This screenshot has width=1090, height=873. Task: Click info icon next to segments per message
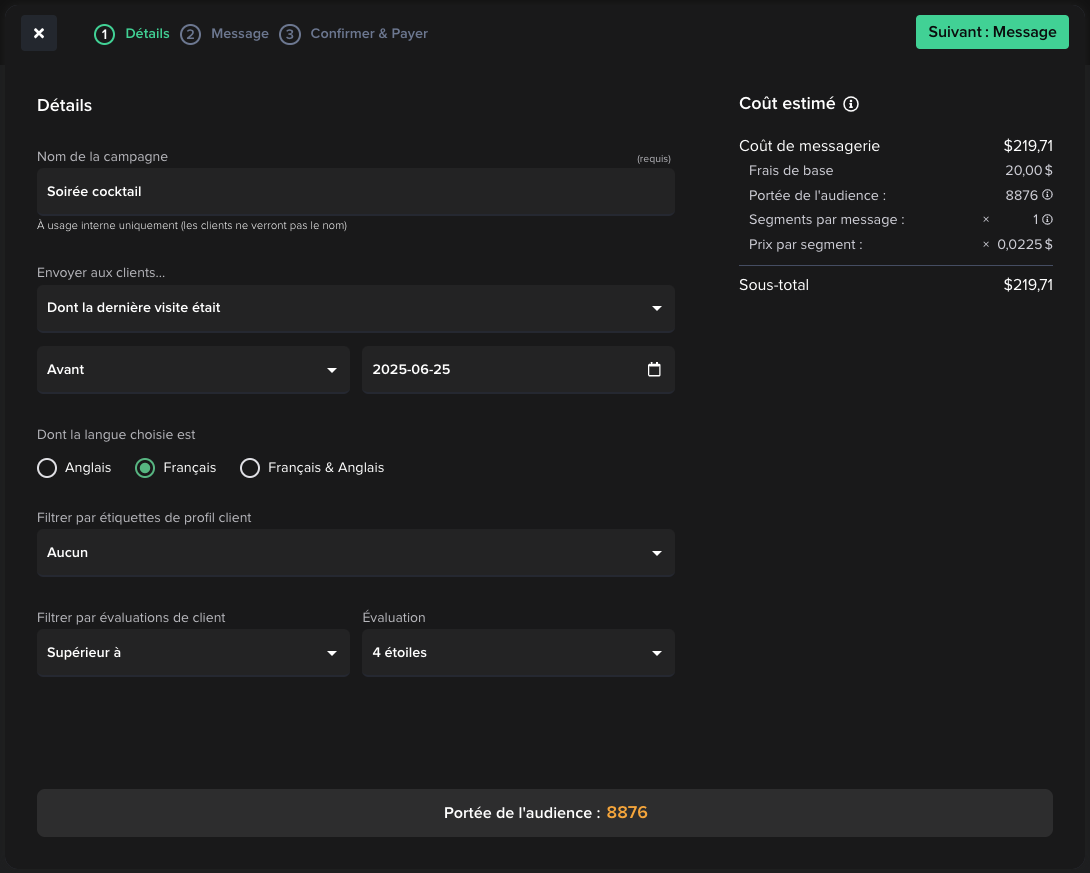pyautogui.click(x=1047, y=220)
